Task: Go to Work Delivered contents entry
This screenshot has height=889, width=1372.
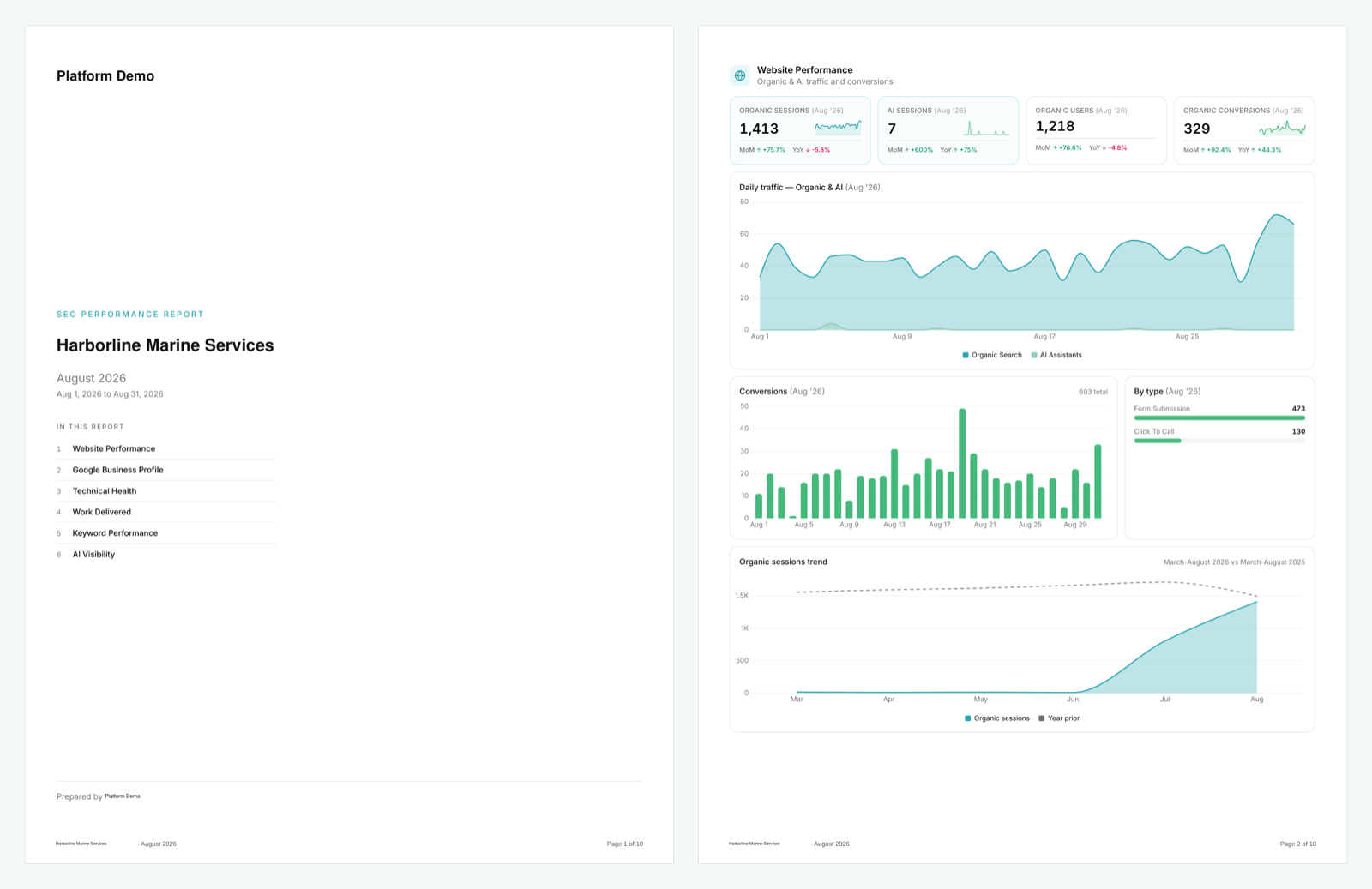Action: tap(165, 512)
